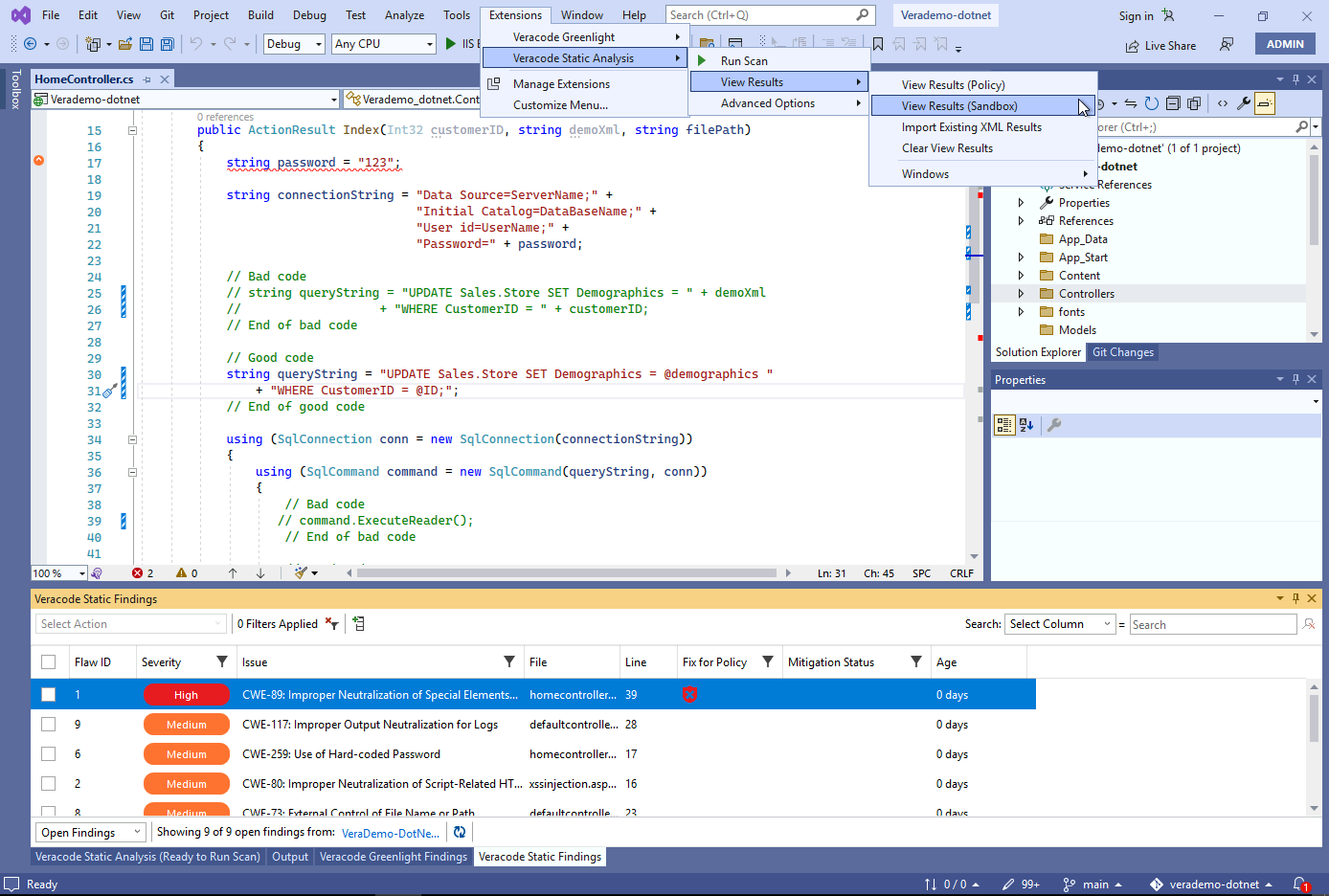The width and height of the screenshot is (1329, 896).
Task: Click the Search (Ctrl+Q) box
Action: click(x=770, y=15)
